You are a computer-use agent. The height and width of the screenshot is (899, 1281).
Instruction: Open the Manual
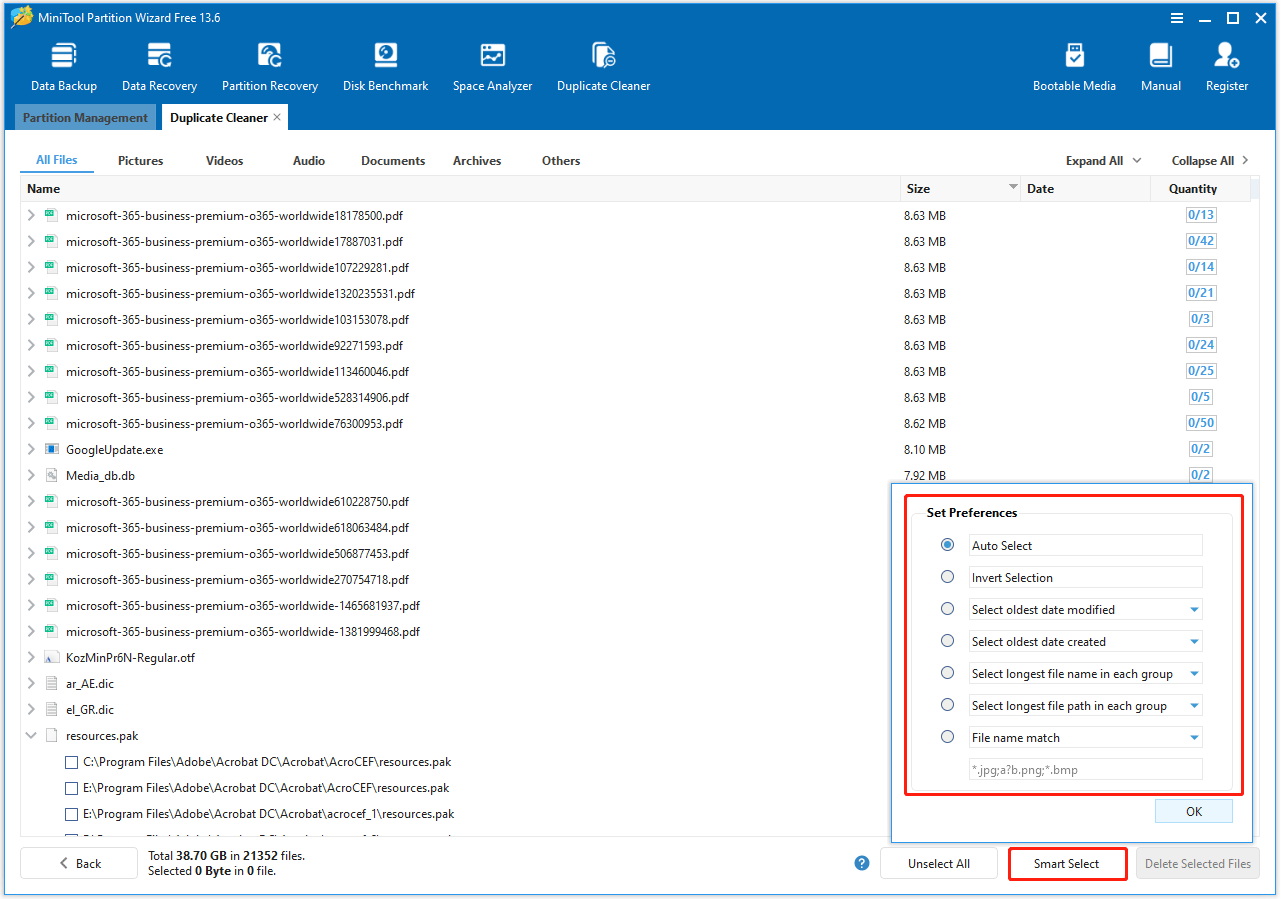pyautogui.click(x=1160, y=62)
